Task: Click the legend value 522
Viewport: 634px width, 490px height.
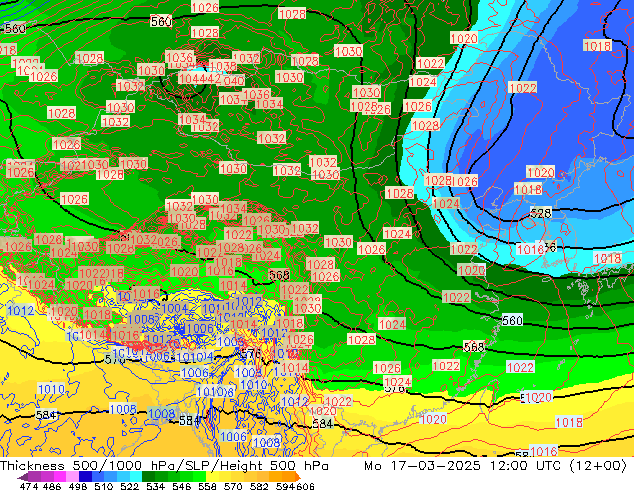Action: pos(129,486)
